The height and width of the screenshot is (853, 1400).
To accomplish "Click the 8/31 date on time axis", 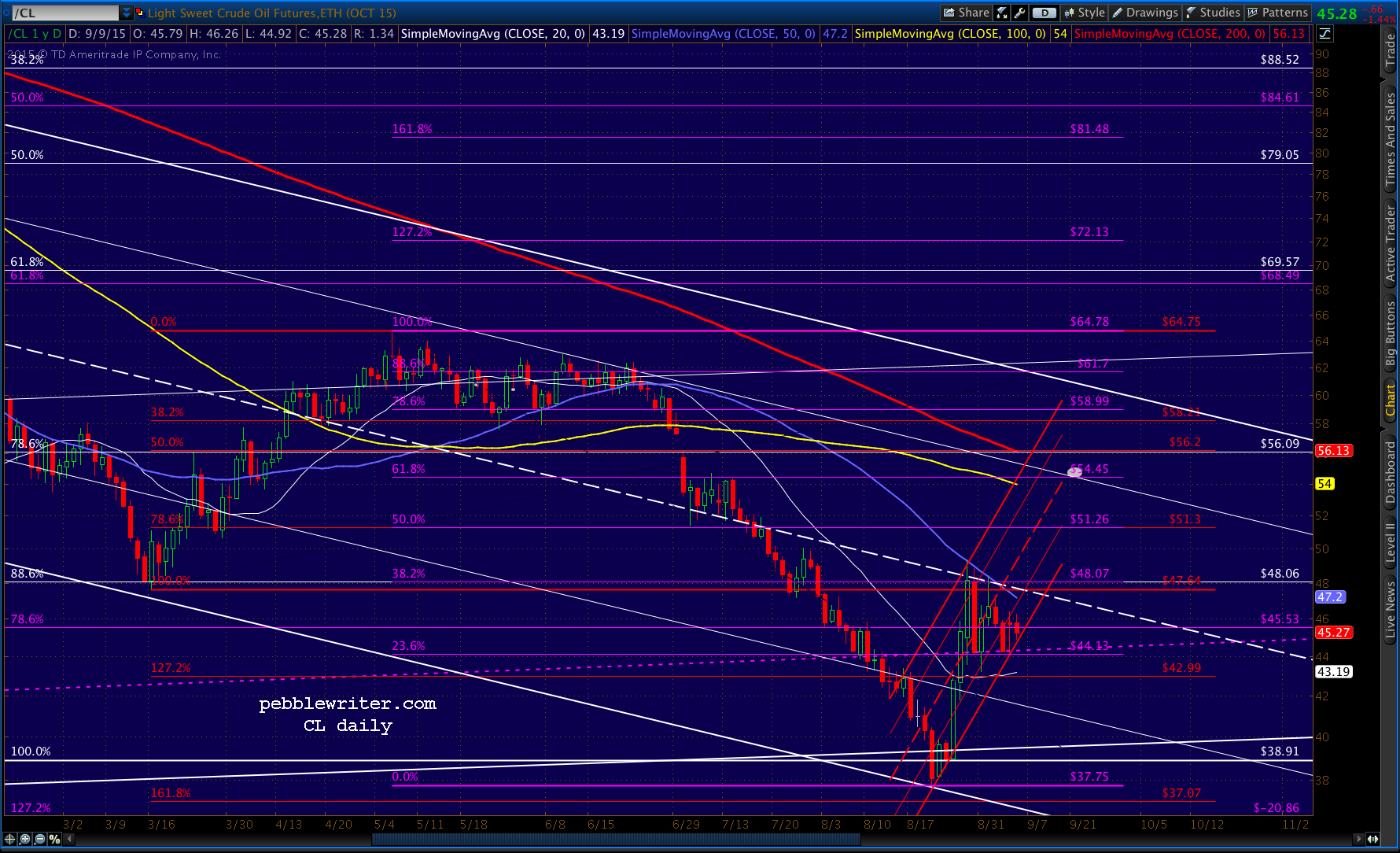I will pyautogui.click(x=991, y=824).
